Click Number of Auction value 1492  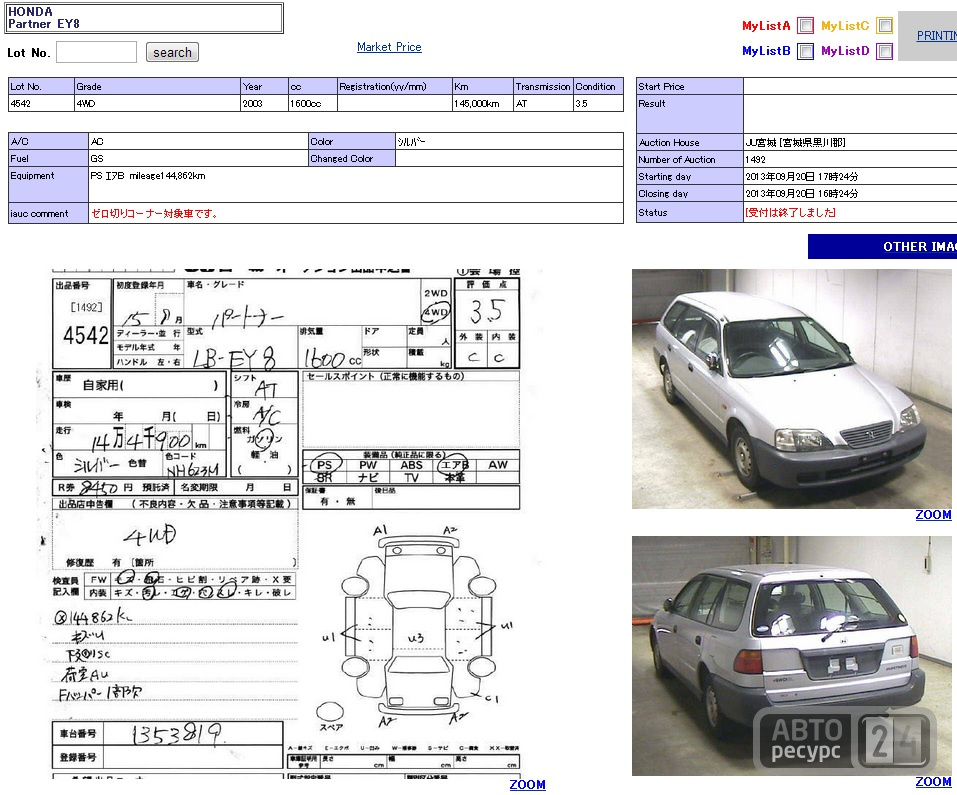[755, 159]
